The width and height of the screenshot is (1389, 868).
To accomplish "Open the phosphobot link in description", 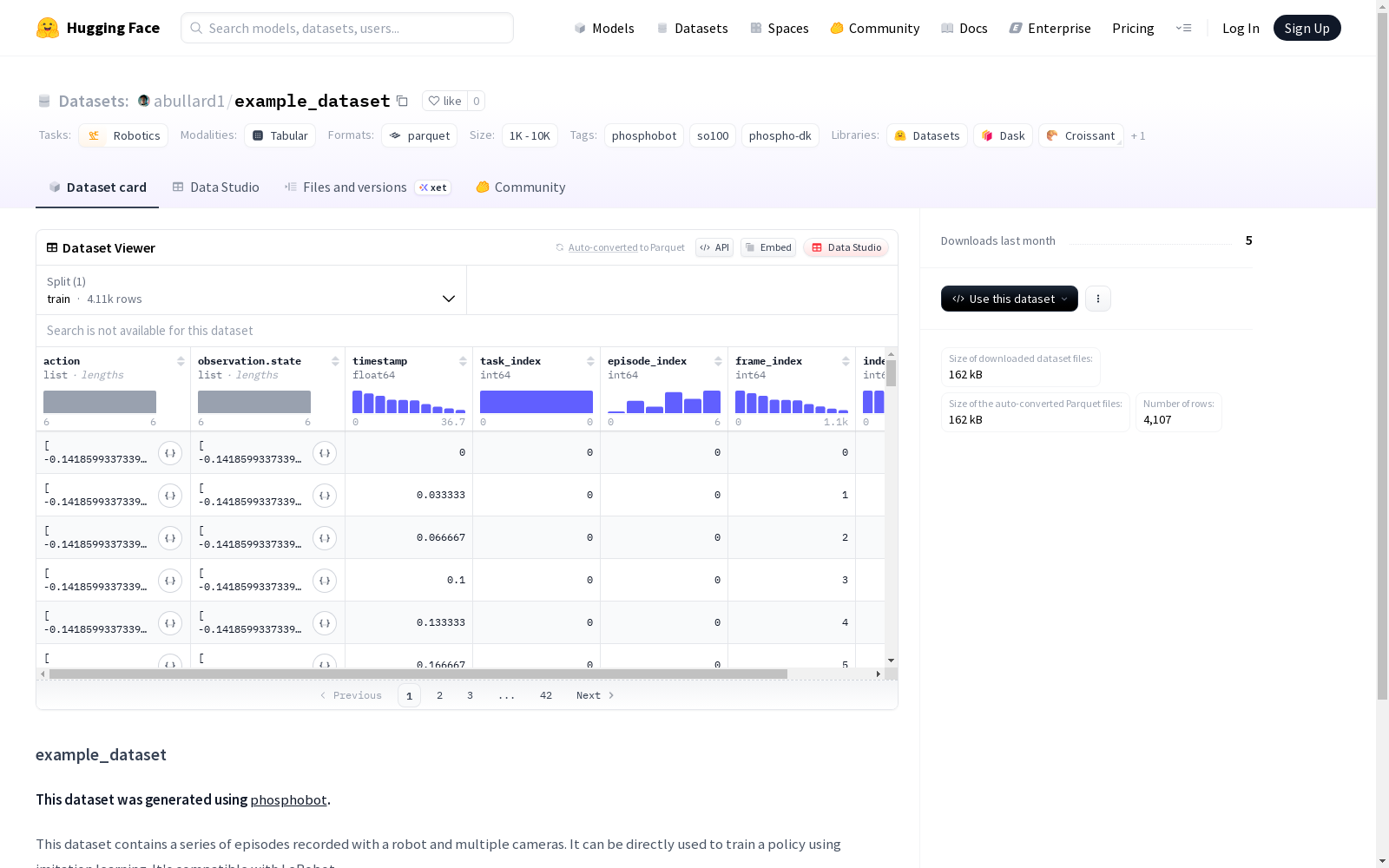I will pyautogui.click(x=288, y=800).
